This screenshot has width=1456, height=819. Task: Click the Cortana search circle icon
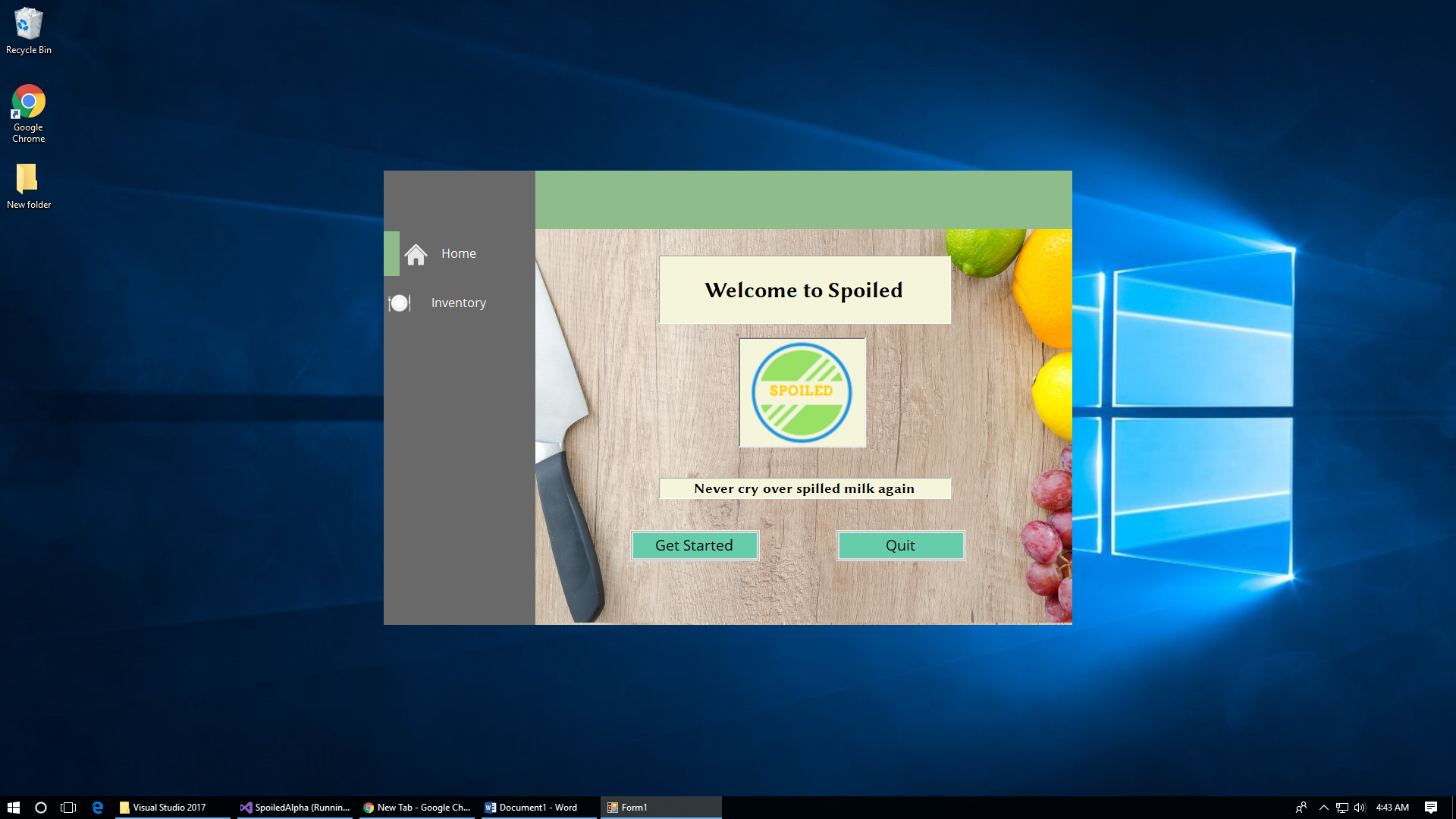pyautogui.click(x=41, y=808)
